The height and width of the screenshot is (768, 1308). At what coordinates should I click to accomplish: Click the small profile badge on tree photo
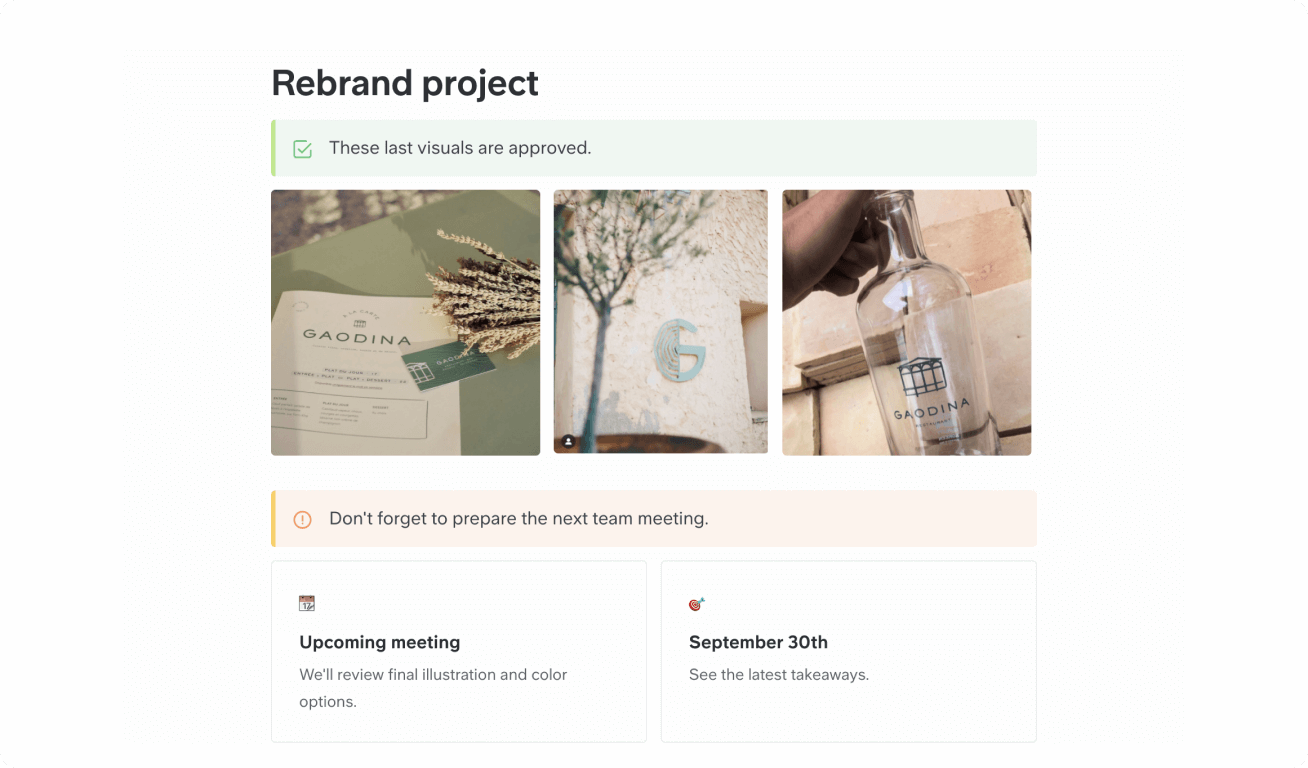point(568,441)
